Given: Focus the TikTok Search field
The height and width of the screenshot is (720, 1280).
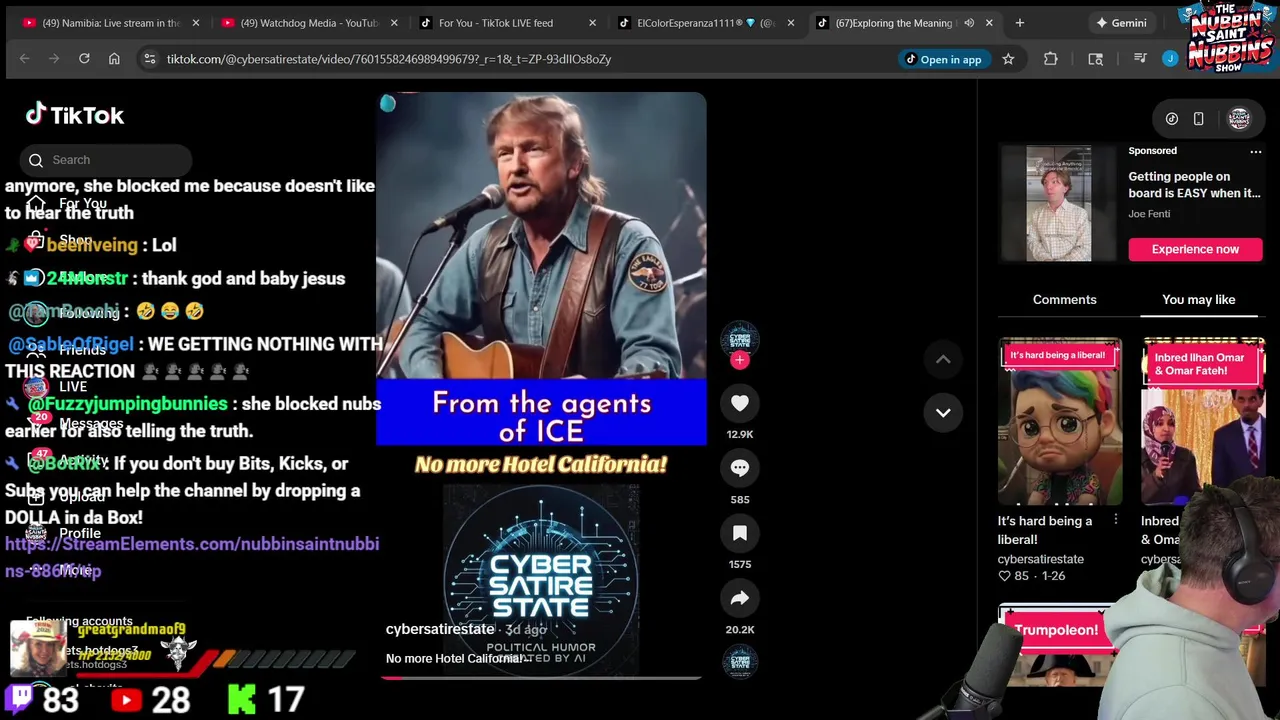Looking at the screenshot, I should (x=105, y=160).
